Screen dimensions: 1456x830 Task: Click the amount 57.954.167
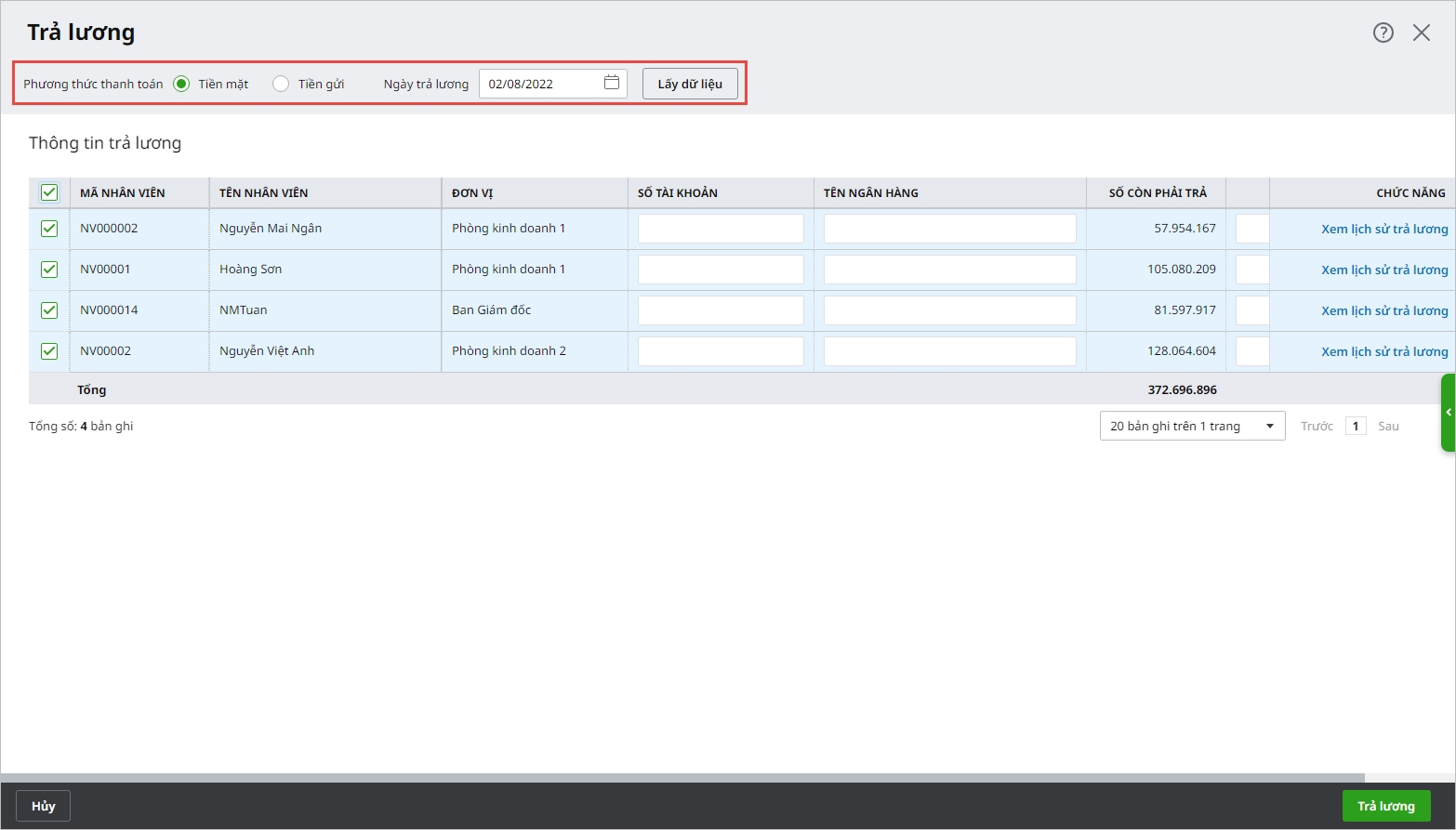1185,229
